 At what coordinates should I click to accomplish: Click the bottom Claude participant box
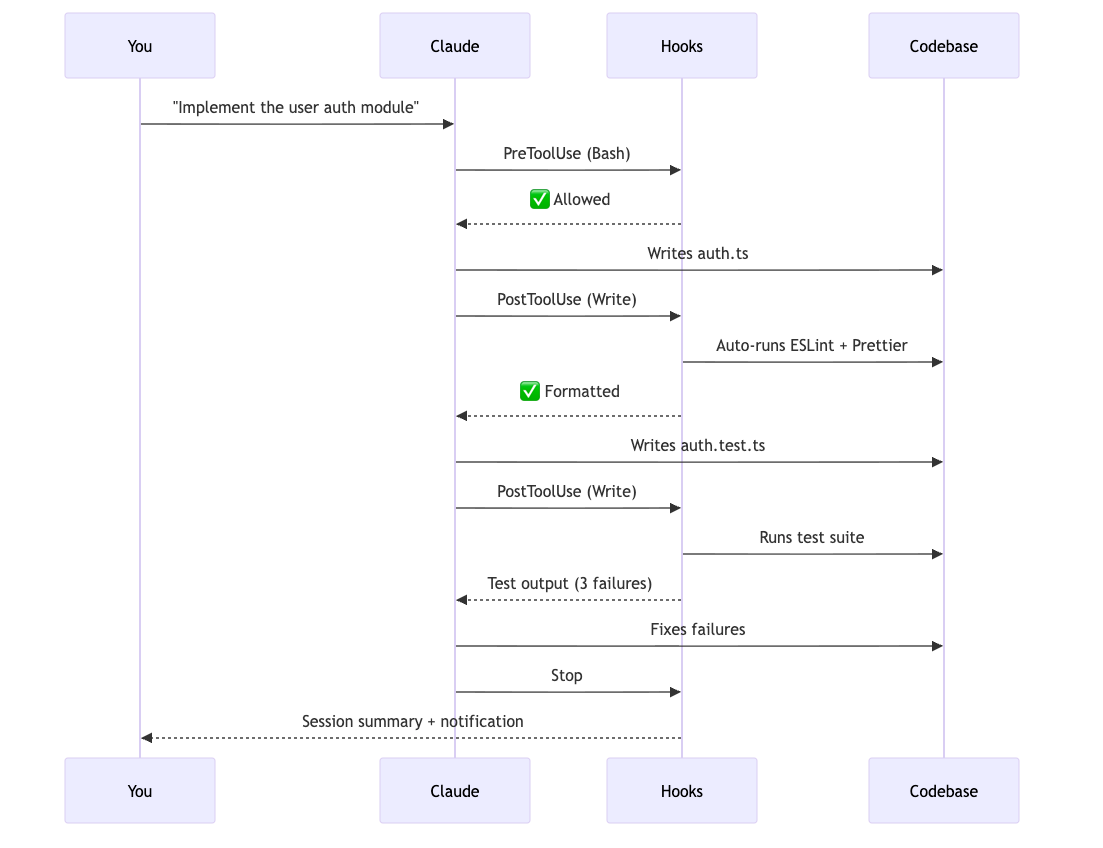[x=455, y=791]
